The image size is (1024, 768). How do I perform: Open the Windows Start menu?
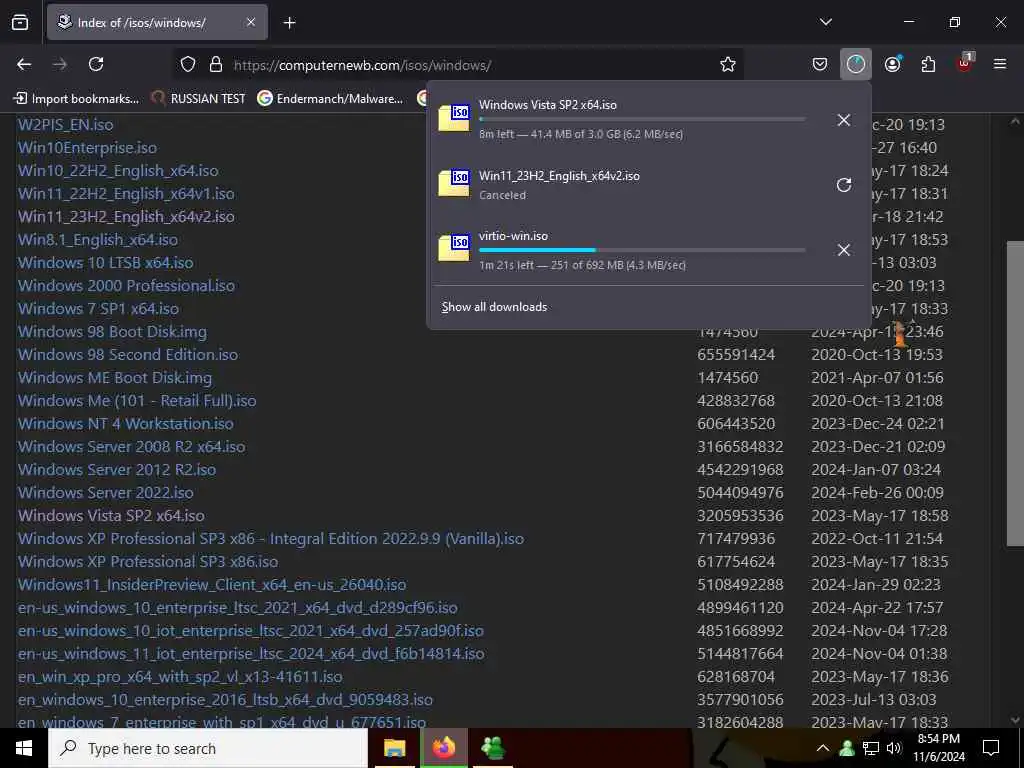pos(24,748)
